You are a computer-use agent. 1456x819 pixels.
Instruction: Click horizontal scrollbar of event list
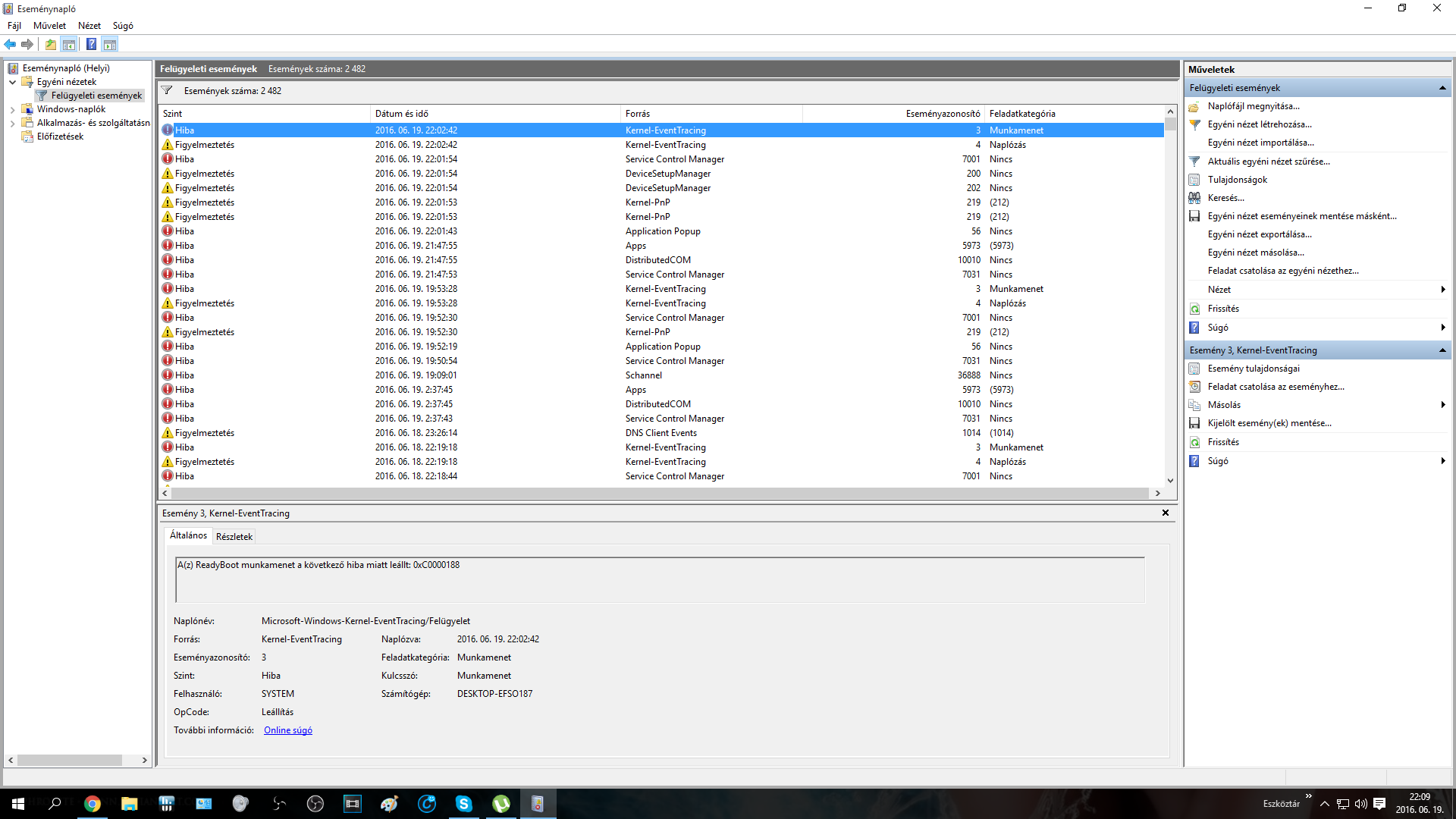pyautogui.click(x=660, y=493)
